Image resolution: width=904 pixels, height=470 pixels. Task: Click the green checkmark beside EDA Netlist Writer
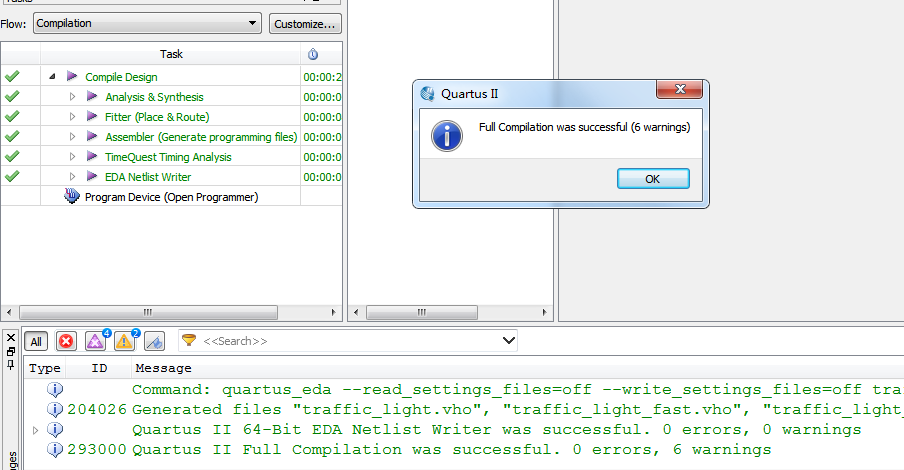click(12, 176)
